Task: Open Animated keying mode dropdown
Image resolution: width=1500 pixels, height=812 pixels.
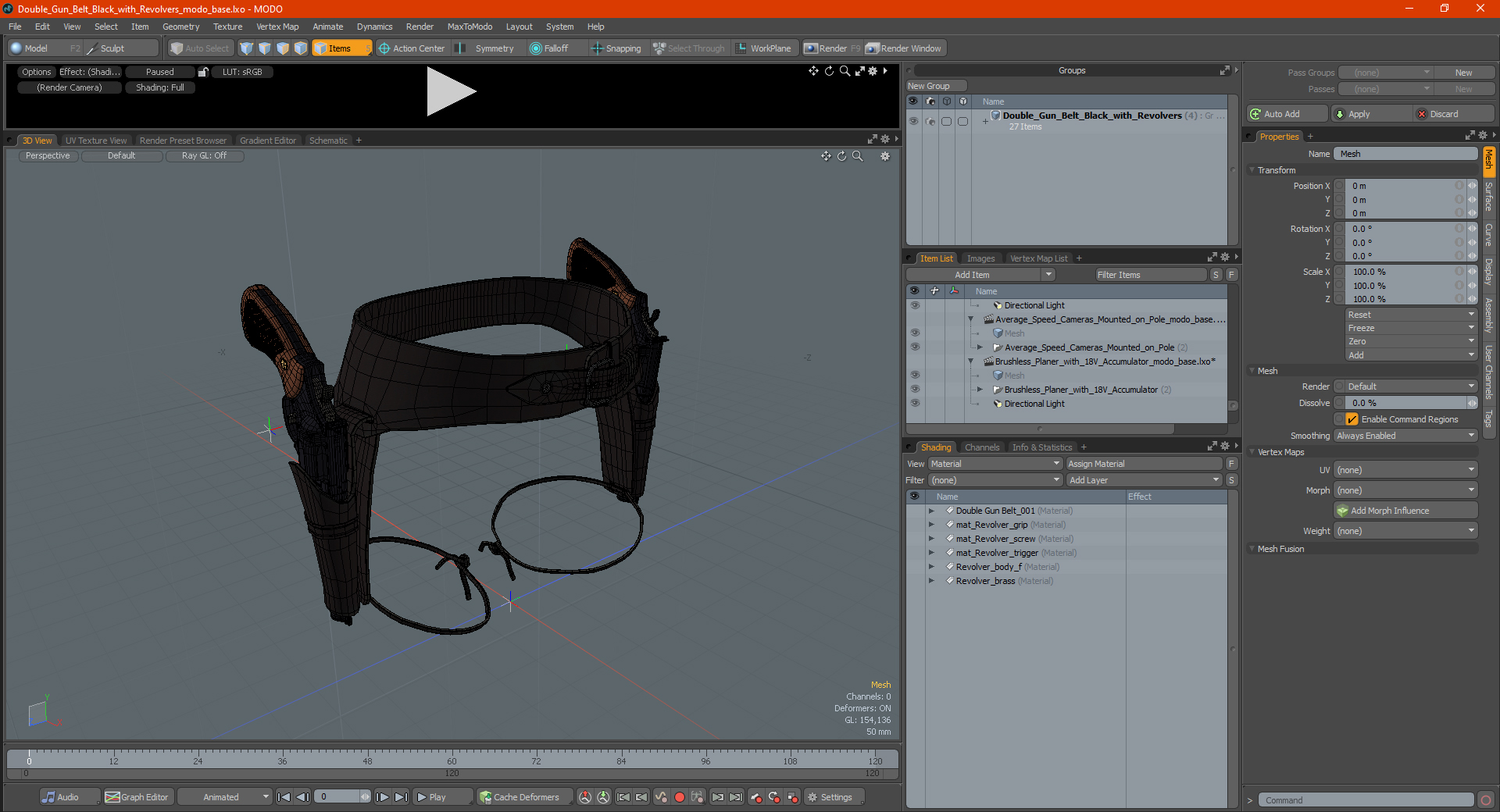Action: pyautogui.click(x=225, y=797)
